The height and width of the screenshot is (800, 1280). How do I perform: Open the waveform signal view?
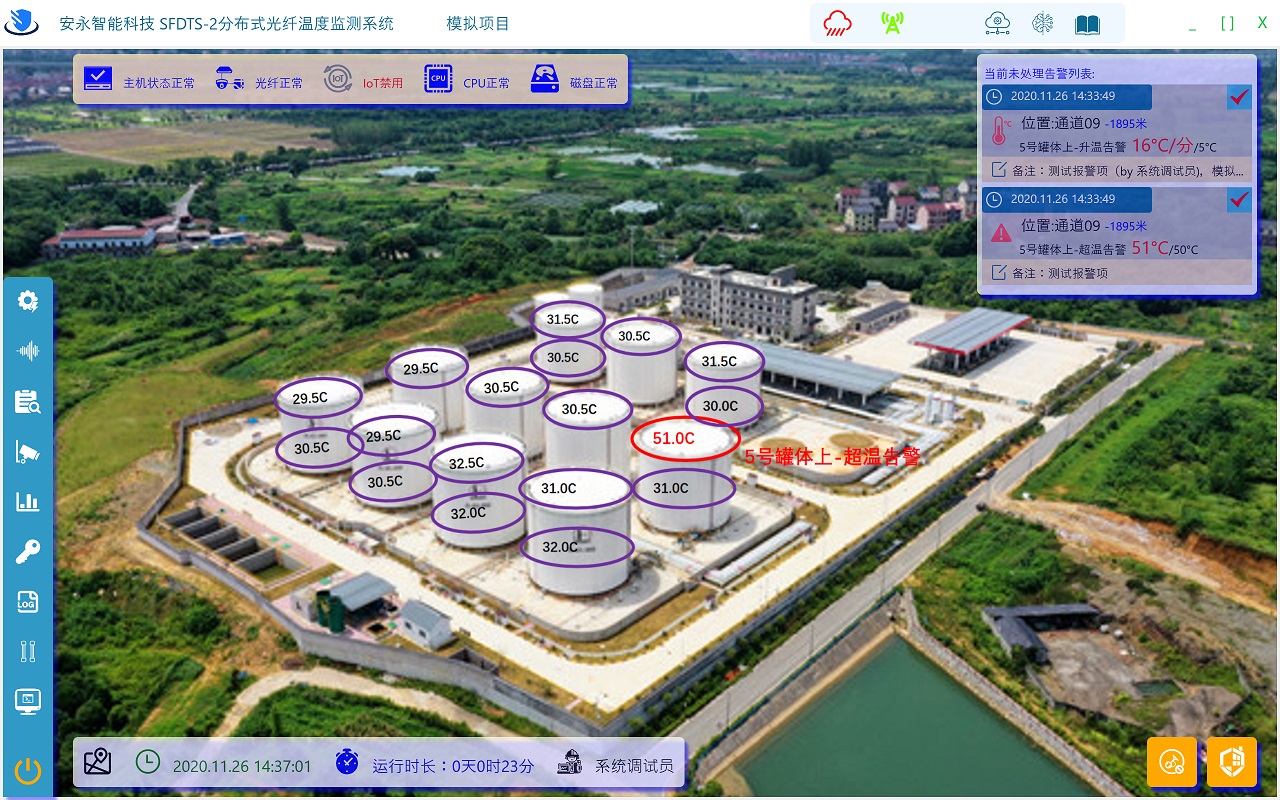27,351
